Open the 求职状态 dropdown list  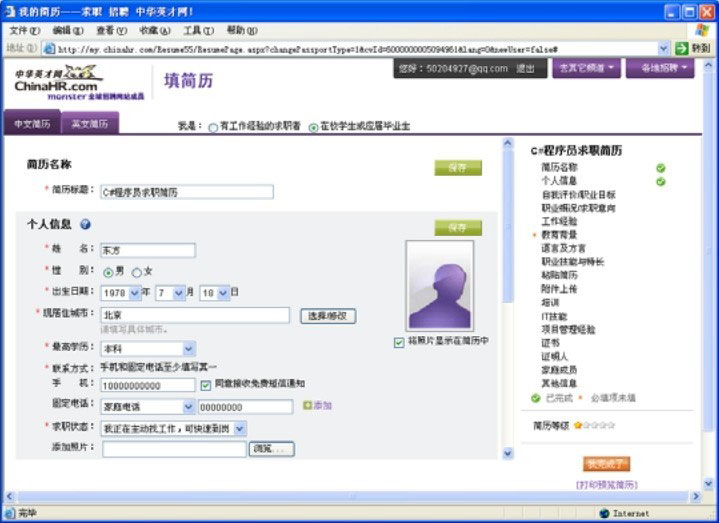(x=239, y=428)
